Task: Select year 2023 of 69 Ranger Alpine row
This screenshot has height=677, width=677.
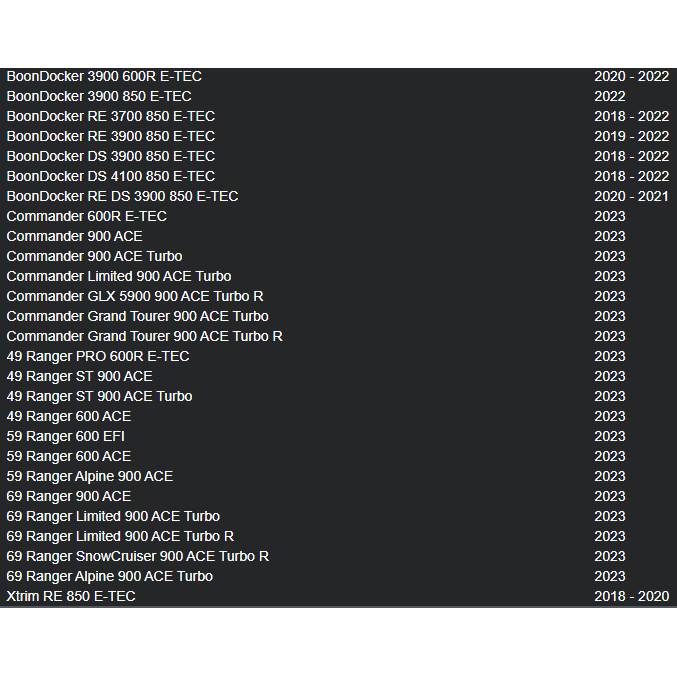Action: [610, 576]
